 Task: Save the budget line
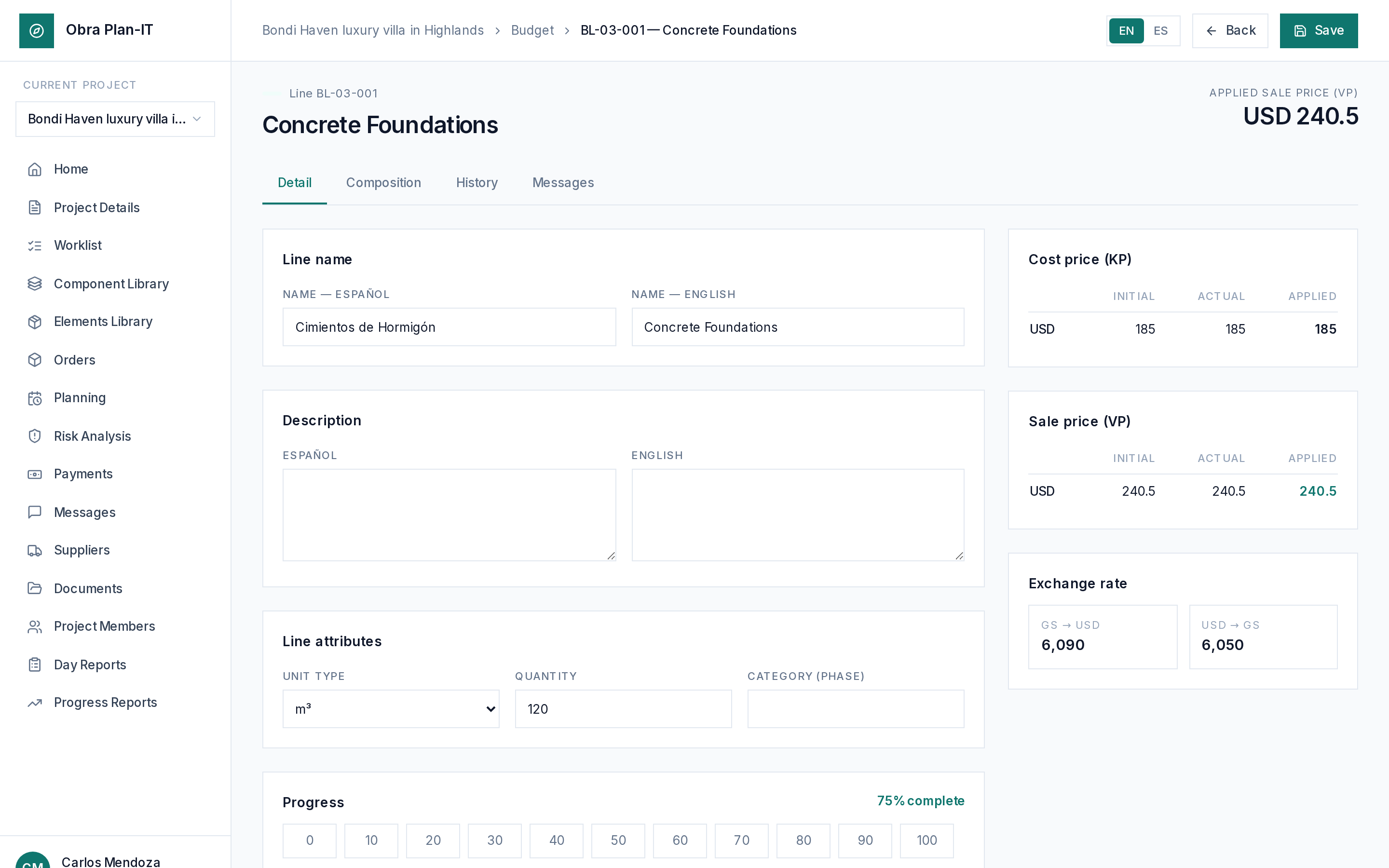point(1319,30)
